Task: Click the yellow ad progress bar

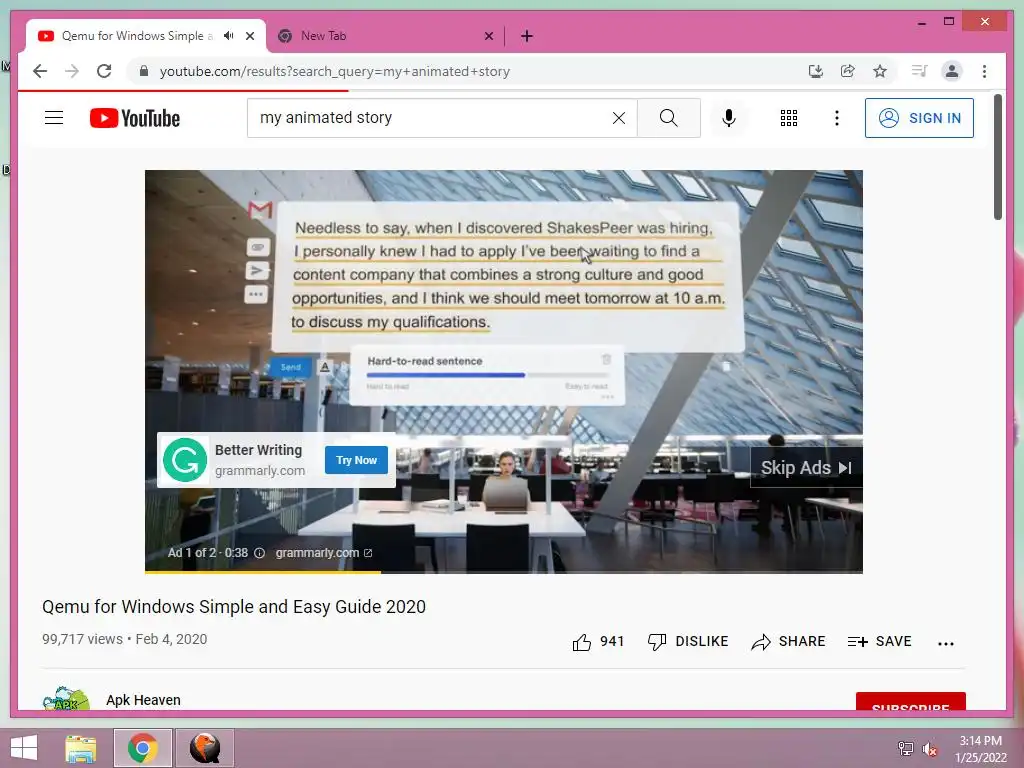Action: pyautogui.click(x=263, y=571)
